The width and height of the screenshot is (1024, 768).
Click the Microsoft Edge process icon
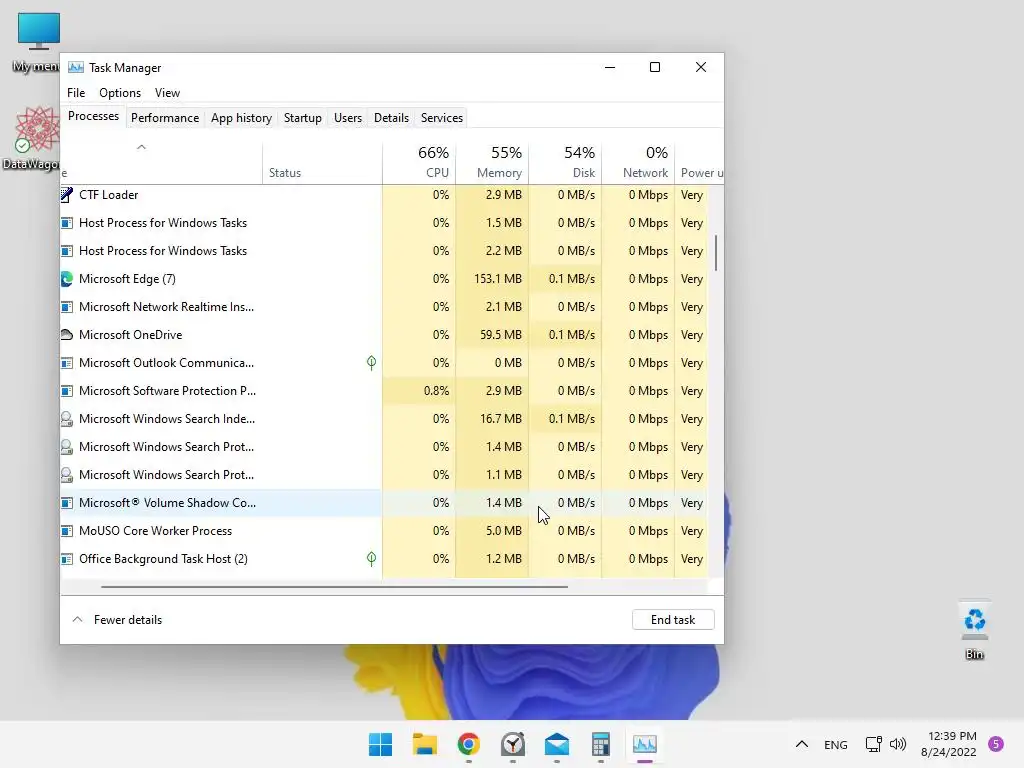(67, 279)
